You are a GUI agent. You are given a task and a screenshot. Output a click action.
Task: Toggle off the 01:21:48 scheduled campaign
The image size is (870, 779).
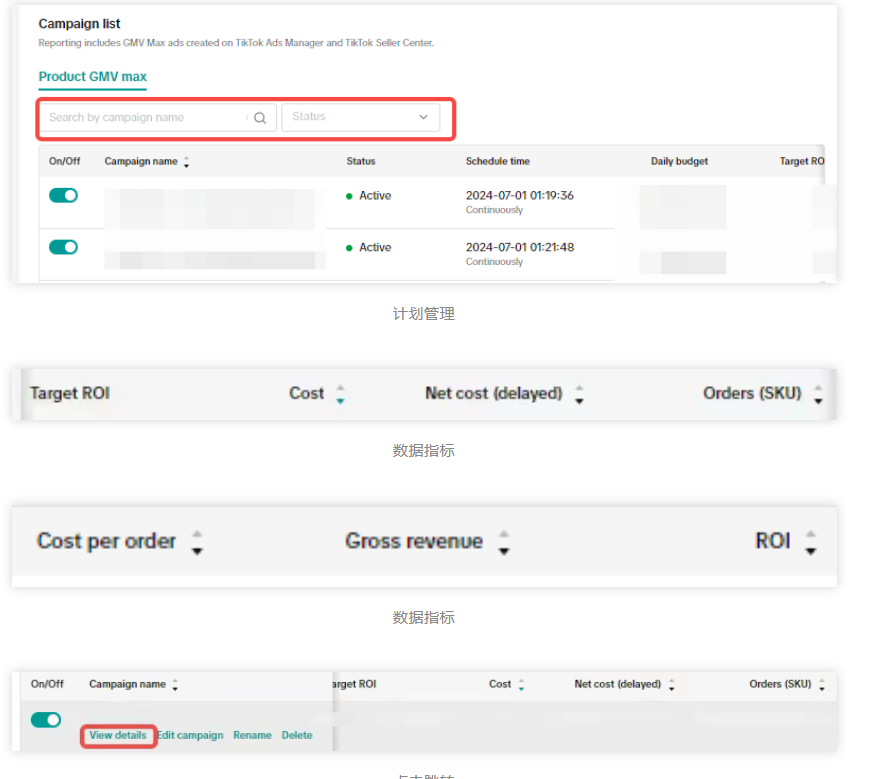(63, 247)
